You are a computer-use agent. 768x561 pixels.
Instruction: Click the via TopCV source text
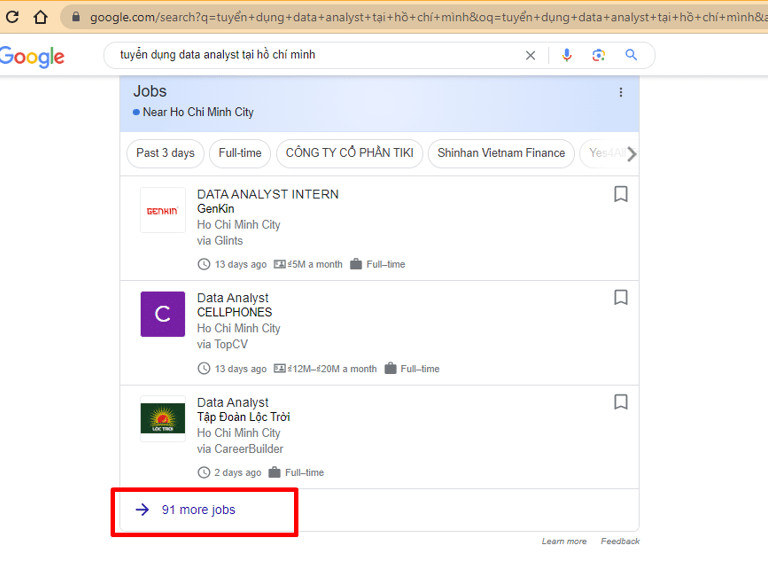(222, 344)
